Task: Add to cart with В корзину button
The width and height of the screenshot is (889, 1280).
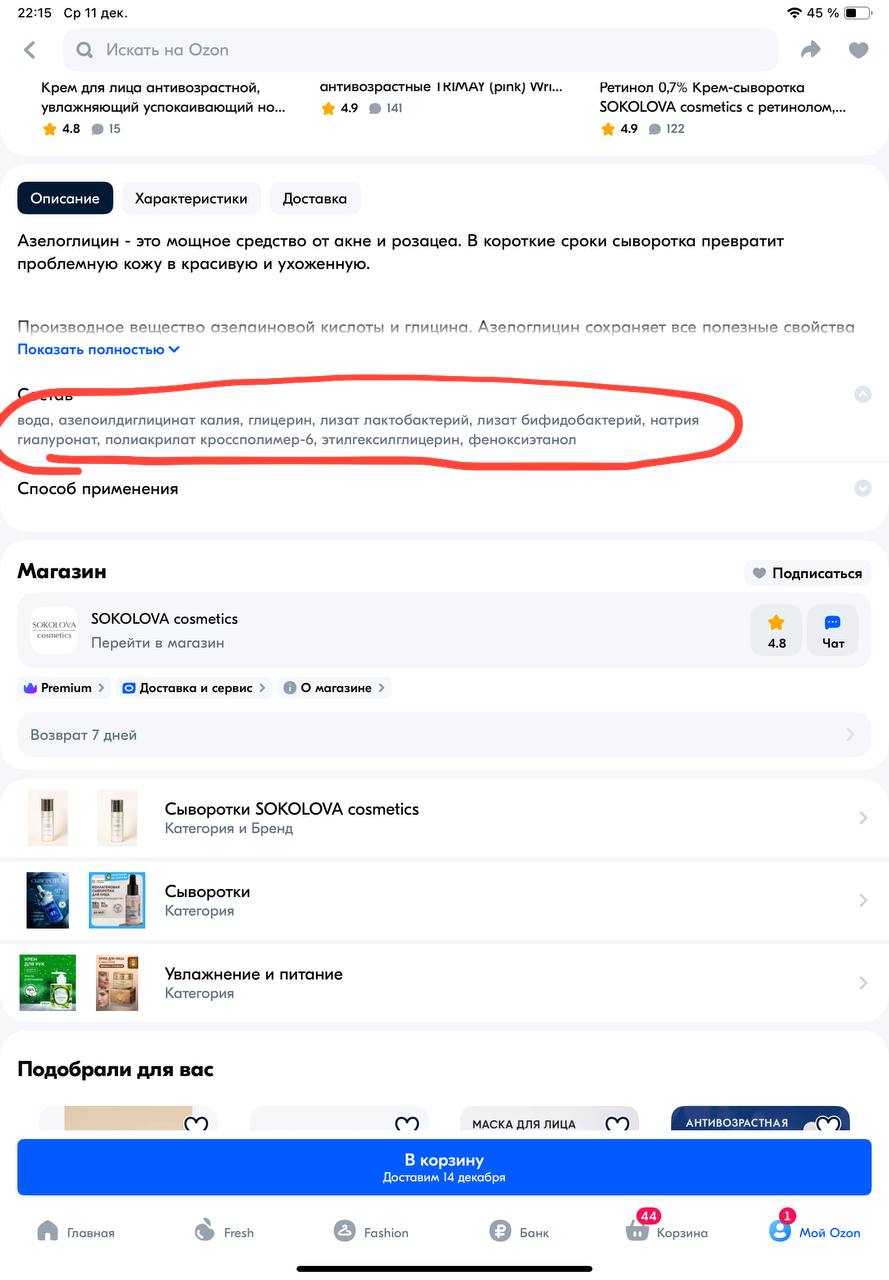Action: click(444, 1167)
